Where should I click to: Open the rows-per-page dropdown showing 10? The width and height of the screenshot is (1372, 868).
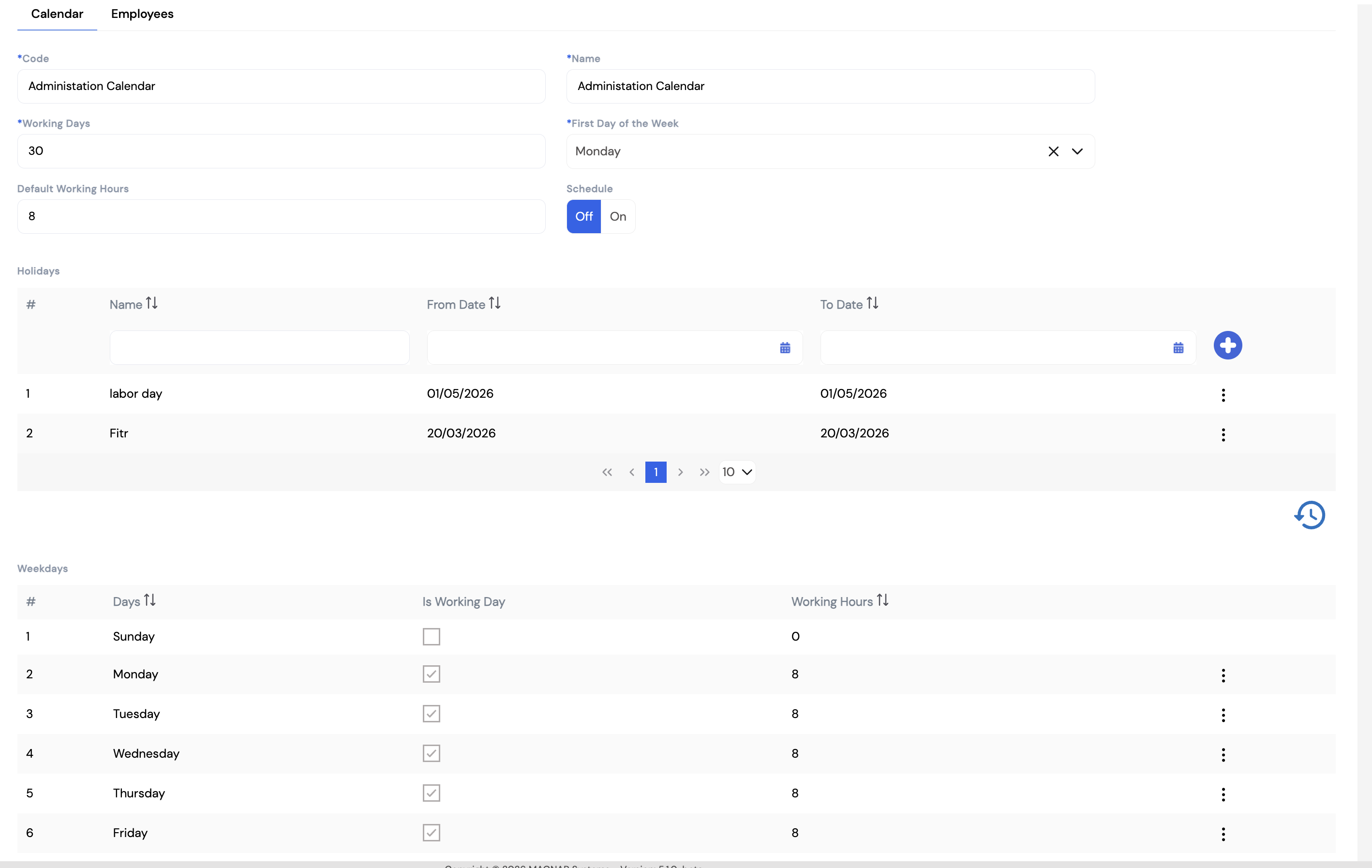point(737,472)
